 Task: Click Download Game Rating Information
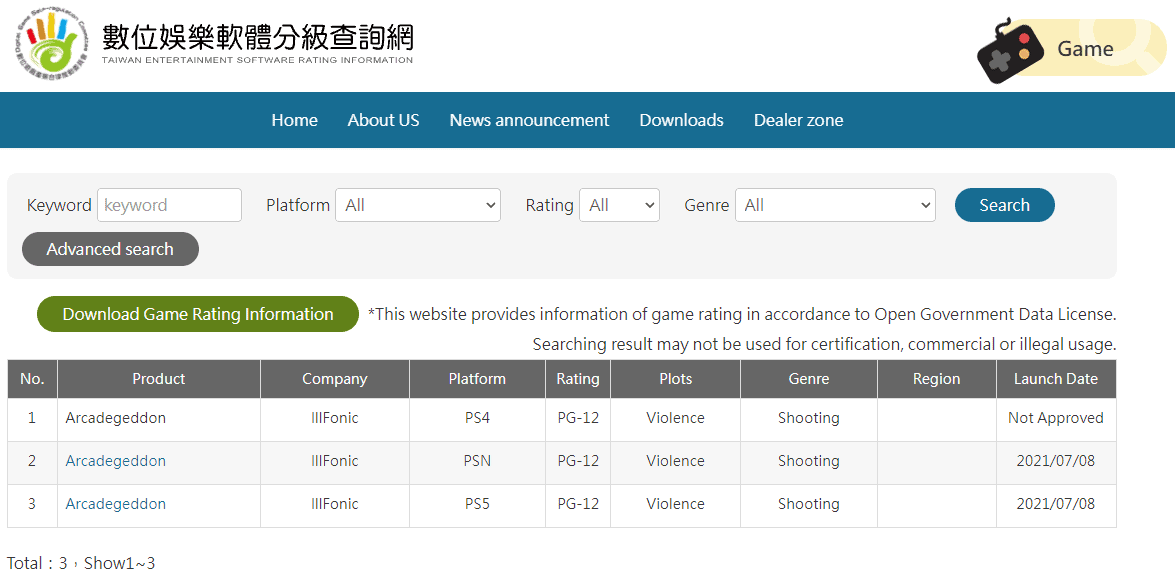(197, 313)
